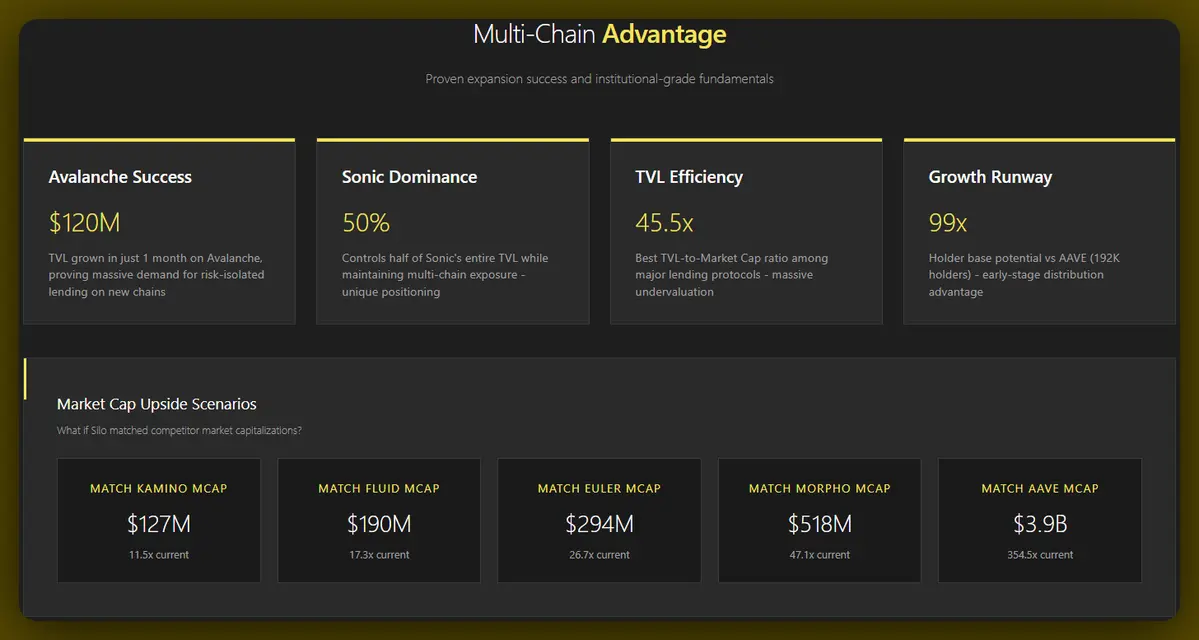Click the MATCH MORPHO MCAP label
The image size is (1199, 640).
coord(819,489)
